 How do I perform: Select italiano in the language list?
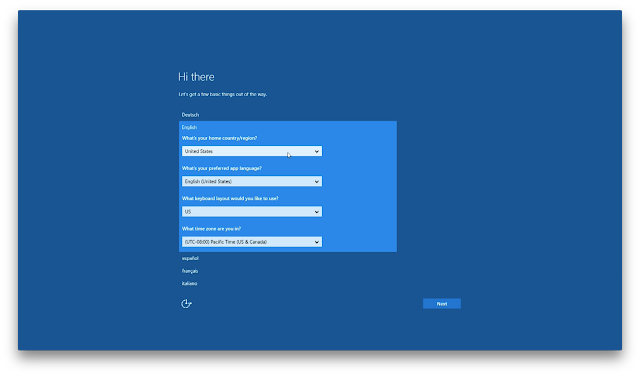point(189,283)
